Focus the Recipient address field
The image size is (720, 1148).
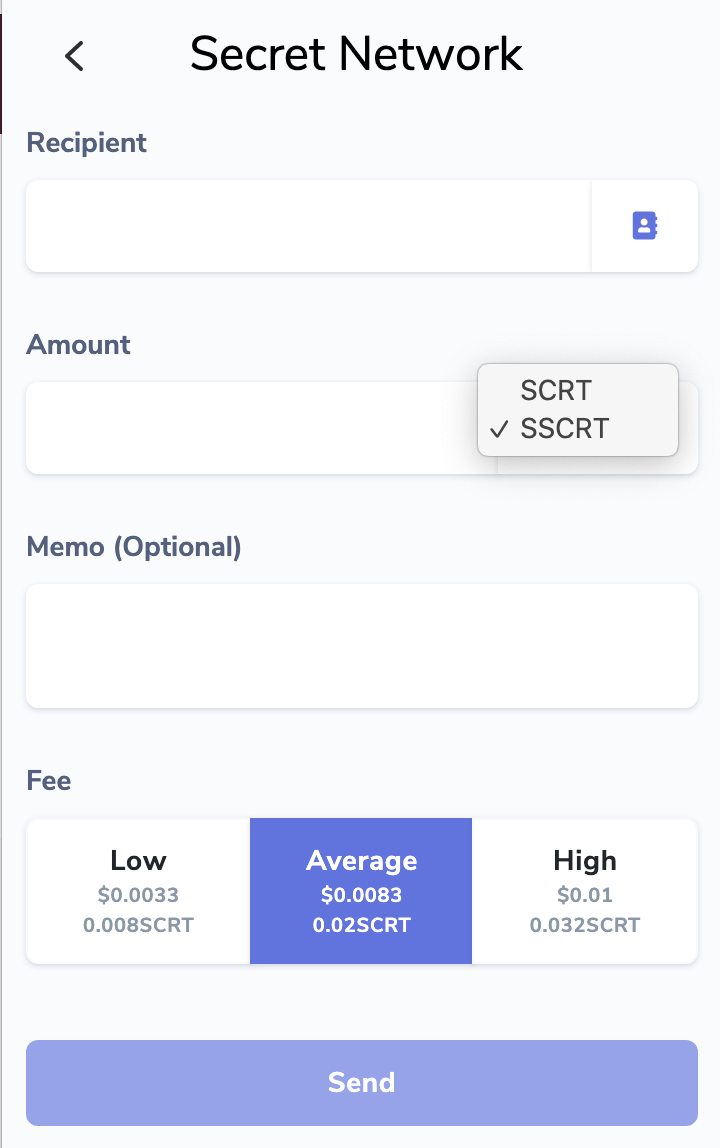308,226
